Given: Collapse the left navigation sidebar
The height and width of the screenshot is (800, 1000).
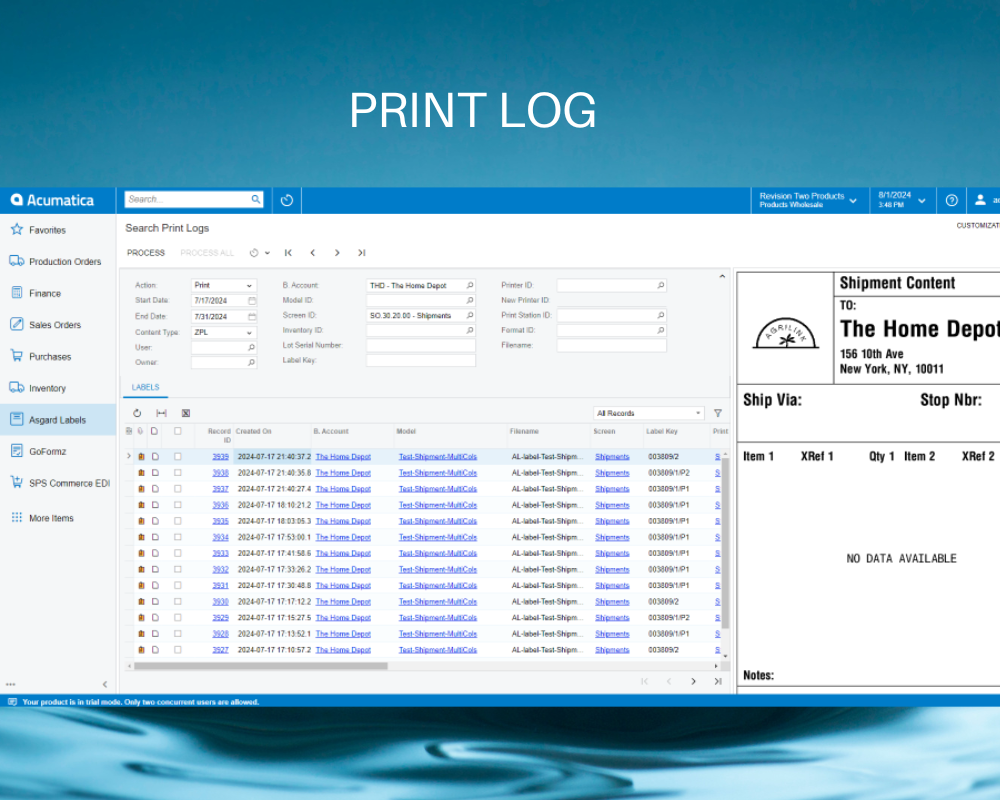Looking at the screenshot, I should [x=105, y=685].
